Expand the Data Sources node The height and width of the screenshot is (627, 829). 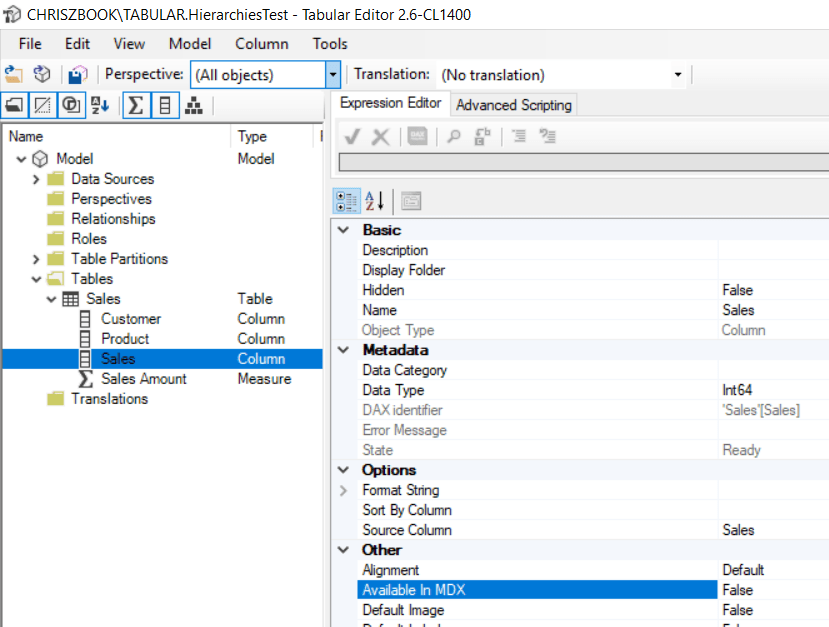click(x=36, y=179)
